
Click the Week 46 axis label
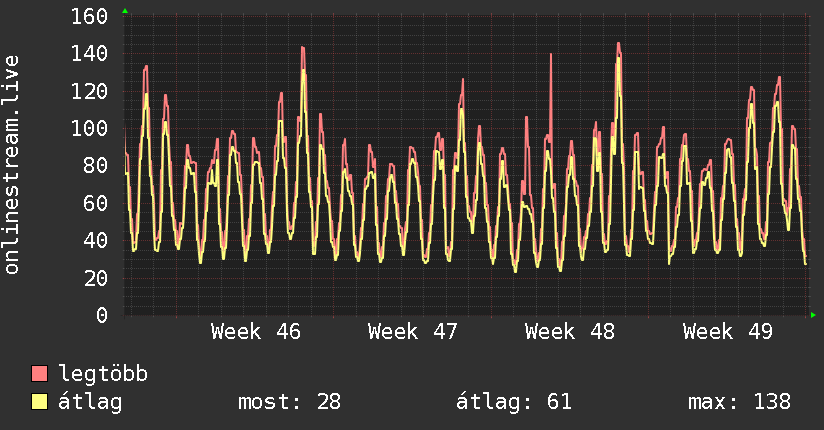256,332
